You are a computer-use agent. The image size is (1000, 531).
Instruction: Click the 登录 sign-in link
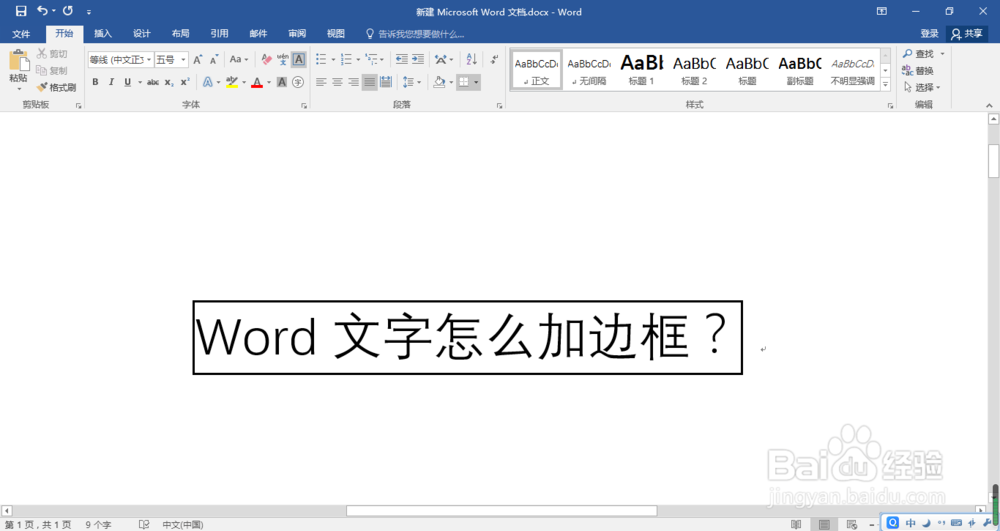(929, 34)
